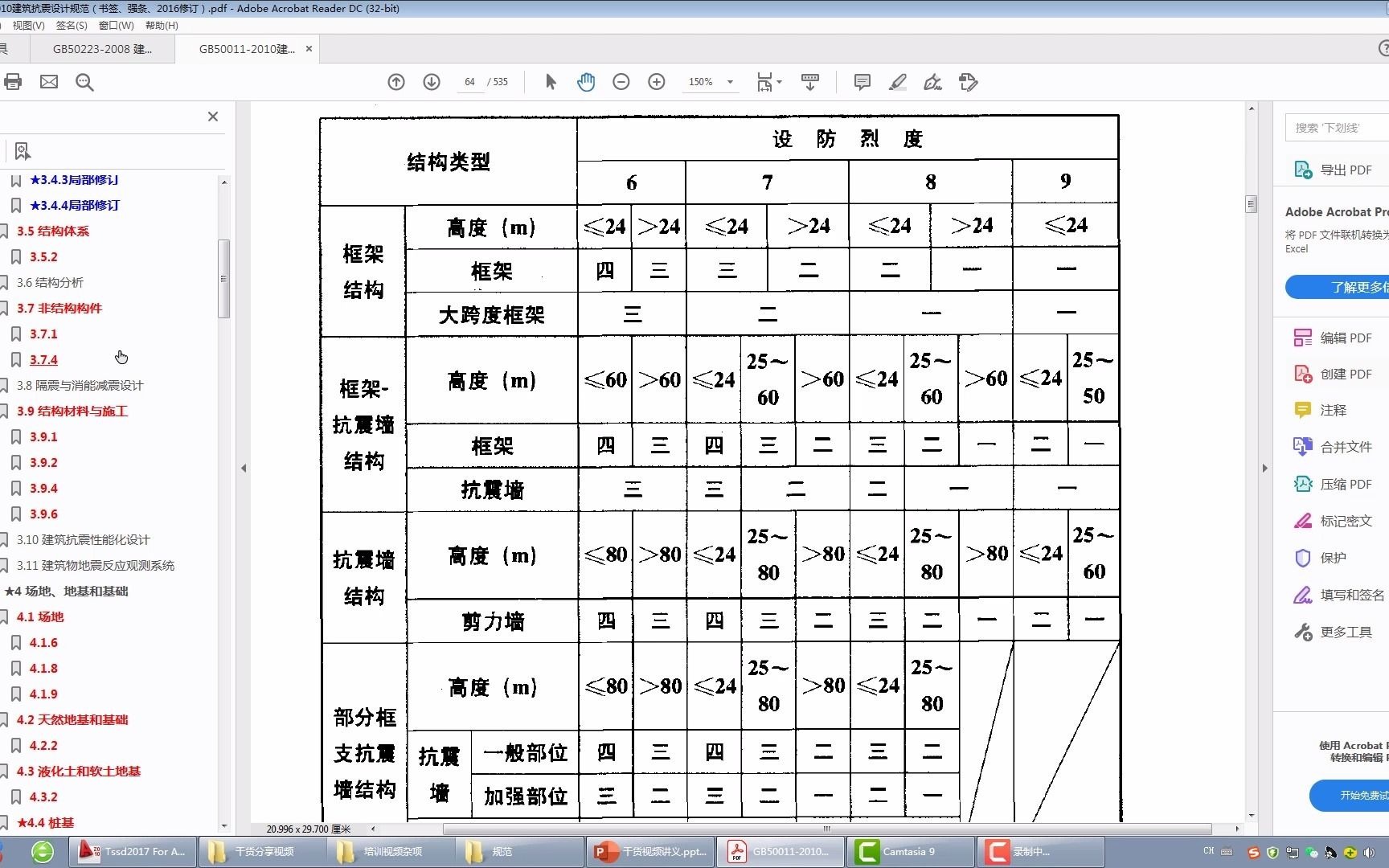This screenshot has width=1389, height=868.
Task: Click the scrolling mode icon
Action: coord(810,82)
